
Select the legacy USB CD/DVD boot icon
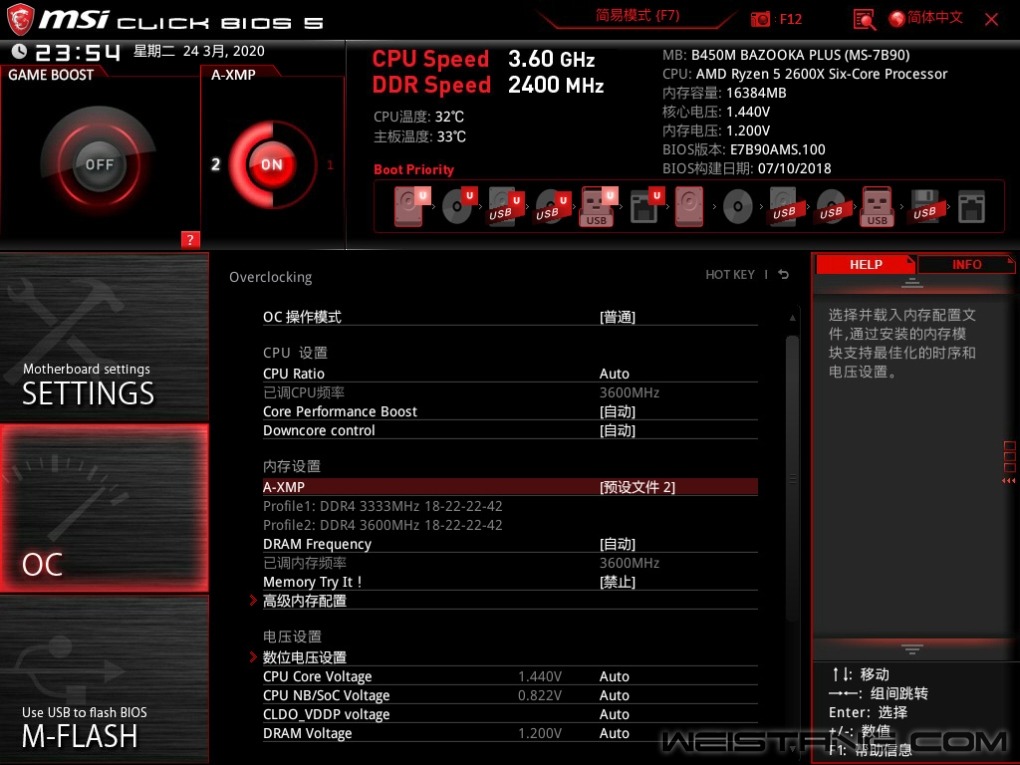pos(831,206)
